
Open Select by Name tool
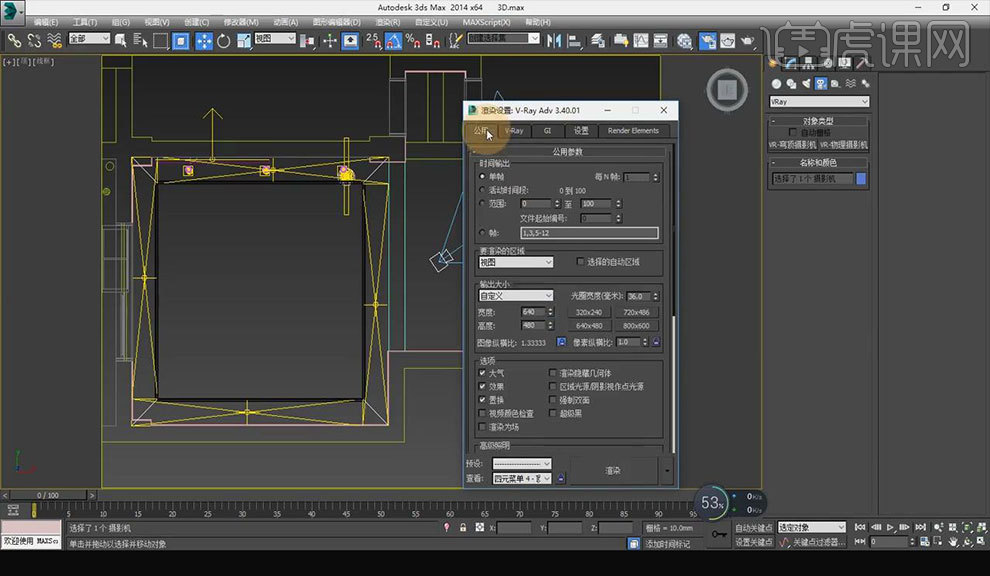click(x=140, y=41)
